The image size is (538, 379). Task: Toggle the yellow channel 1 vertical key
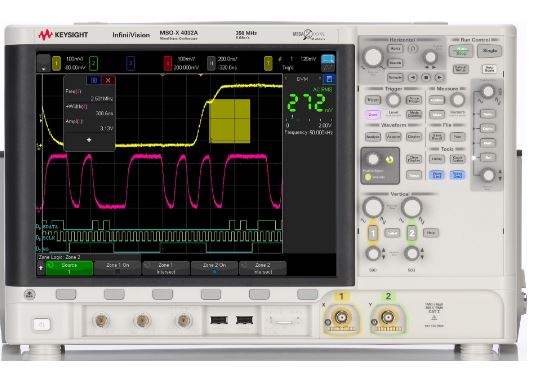coord(373,234)
